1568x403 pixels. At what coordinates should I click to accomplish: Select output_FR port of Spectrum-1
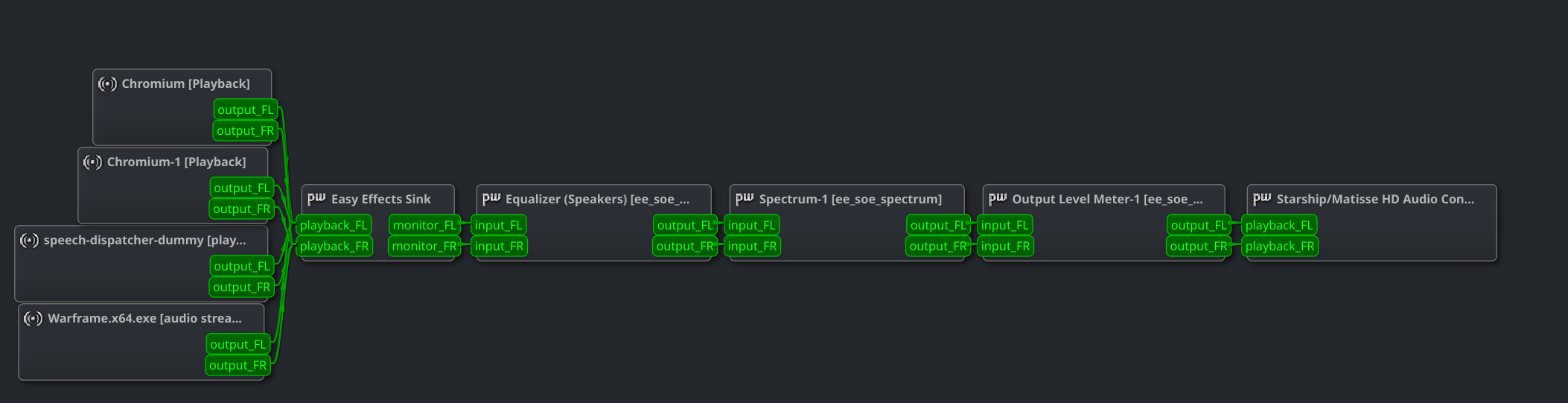(938, 246)
